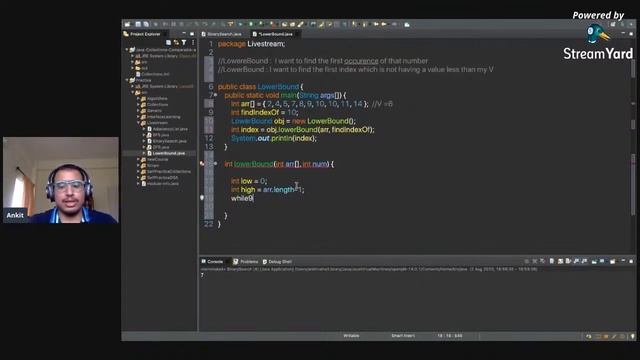640x360 pixels.
Task: Select LowerBound.java in Project Explorer
Action: [169, 153]
